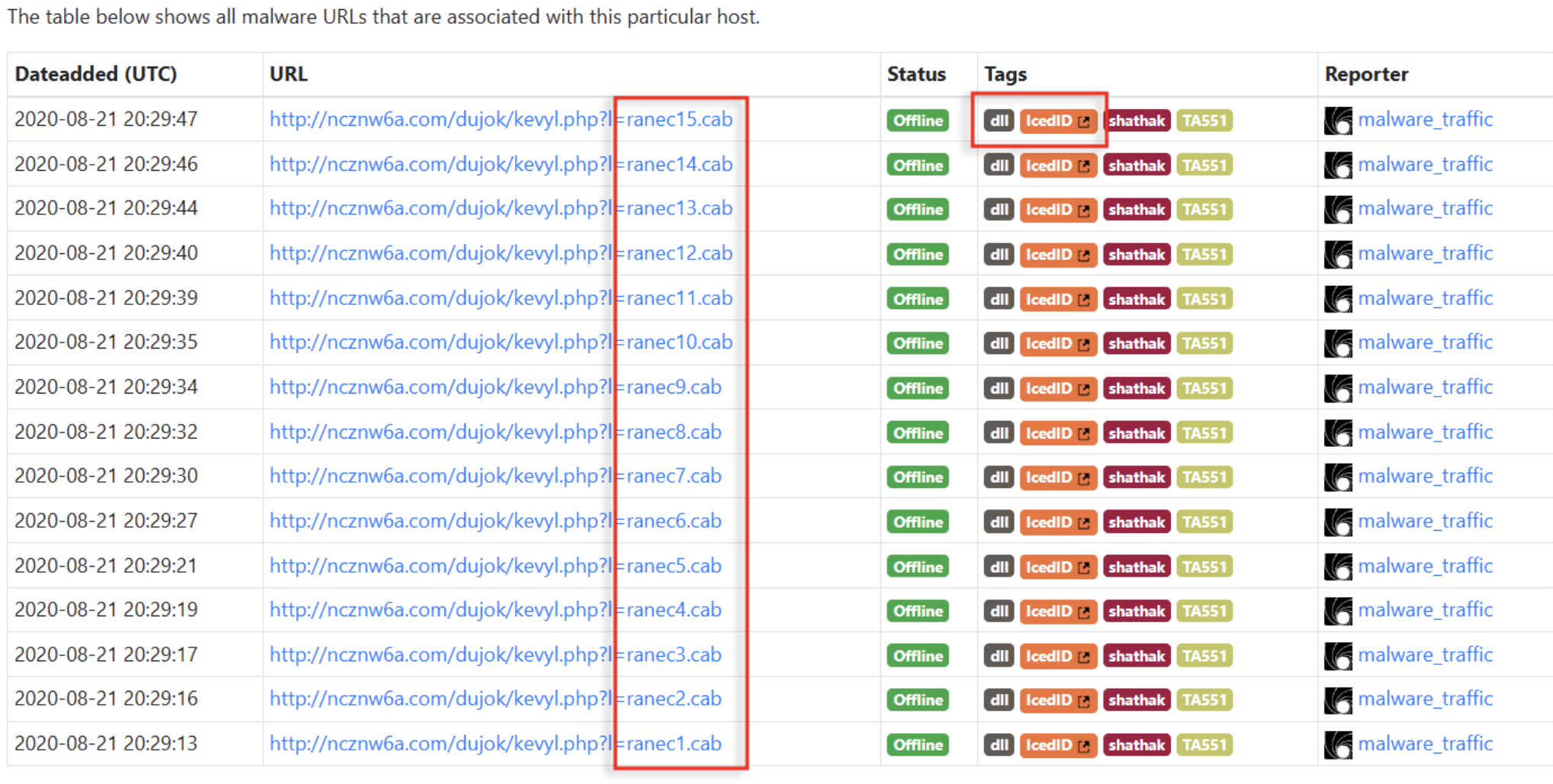Click the dll tag in the ranec13.cab row
The image size is (1553, 784).
(998, 210)
